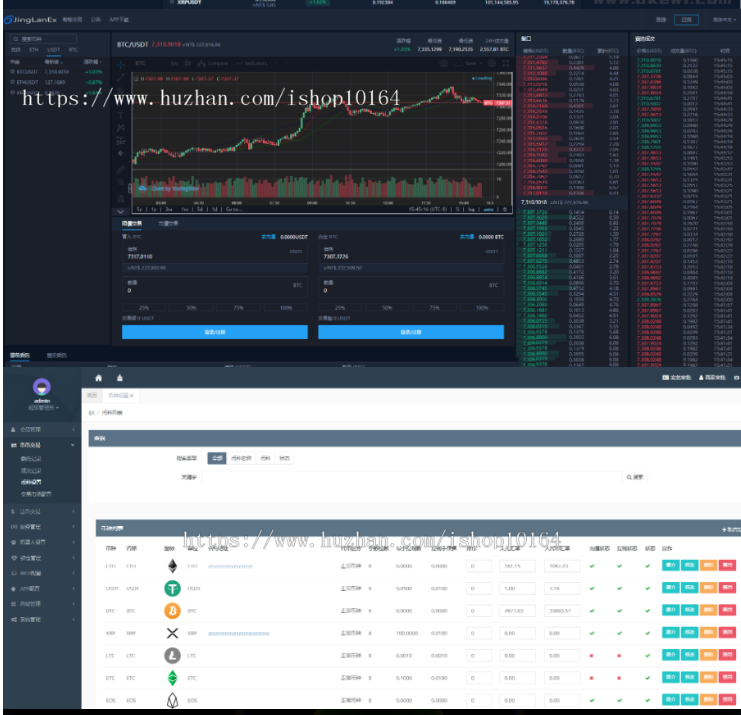The width and height of the screenshot is (741, 715).
Task: Click the orange Bitcoin logo in the table
Action: pyautogui.click(x=172, y=610)
